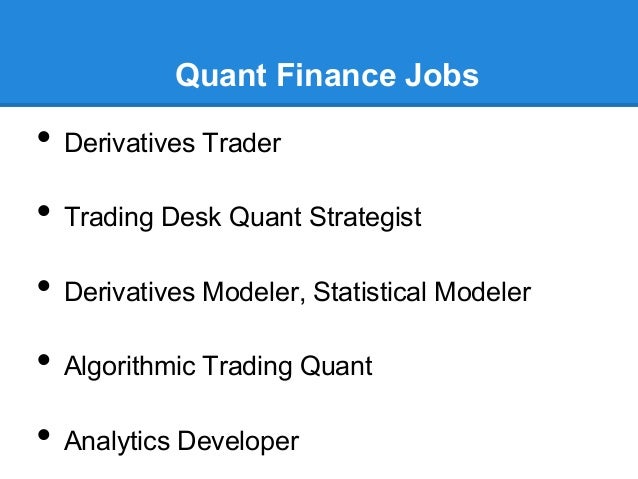Click the bullet dot beside Derivatives Trader

[x=44, y=136]
